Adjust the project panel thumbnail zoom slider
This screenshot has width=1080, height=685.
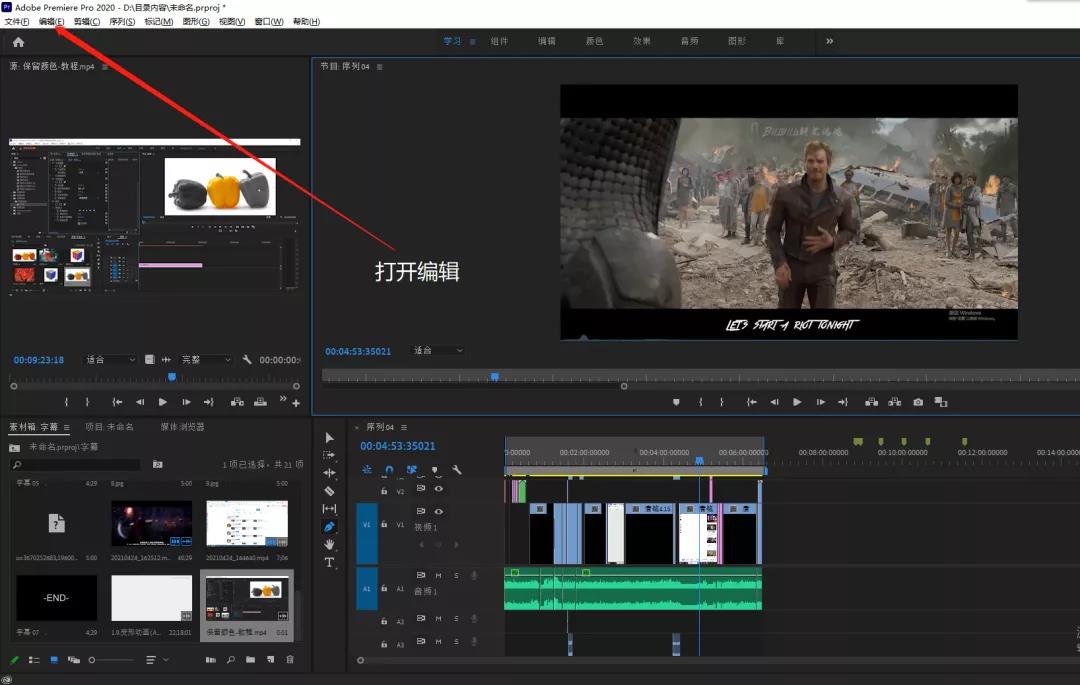click(93, 660)
